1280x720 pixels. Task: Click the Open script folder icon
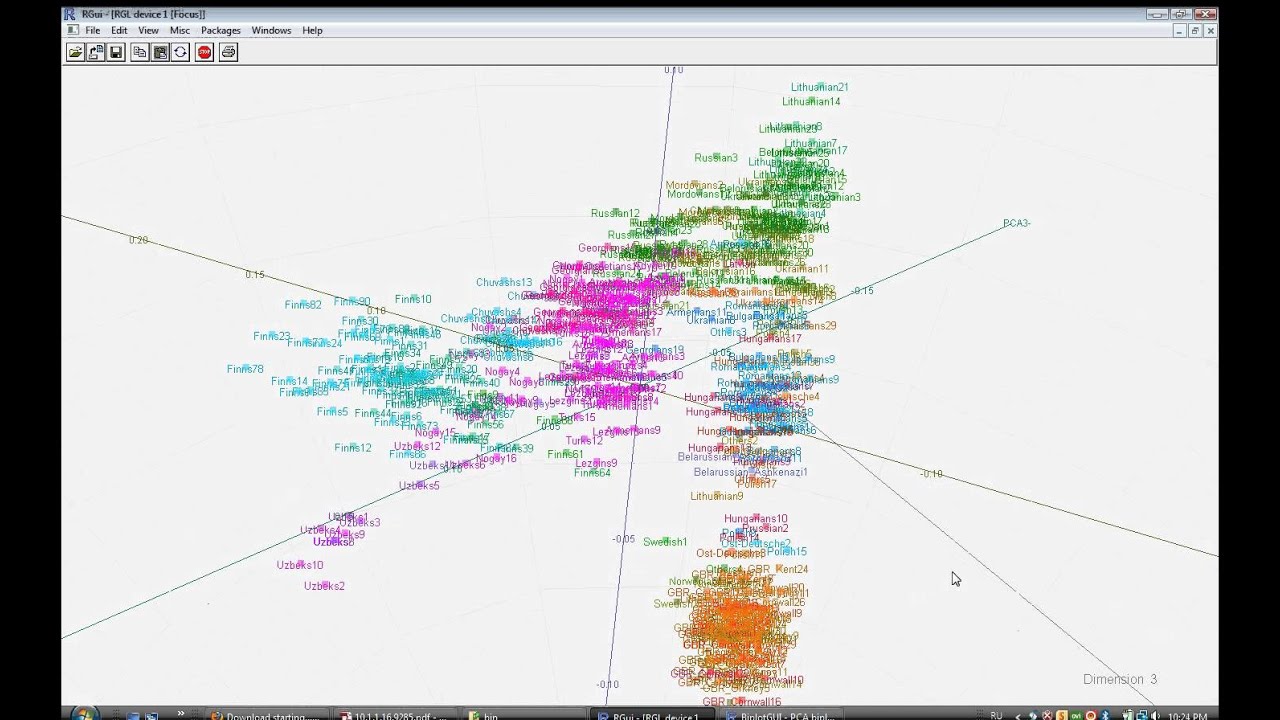click(x=75, y=52)
